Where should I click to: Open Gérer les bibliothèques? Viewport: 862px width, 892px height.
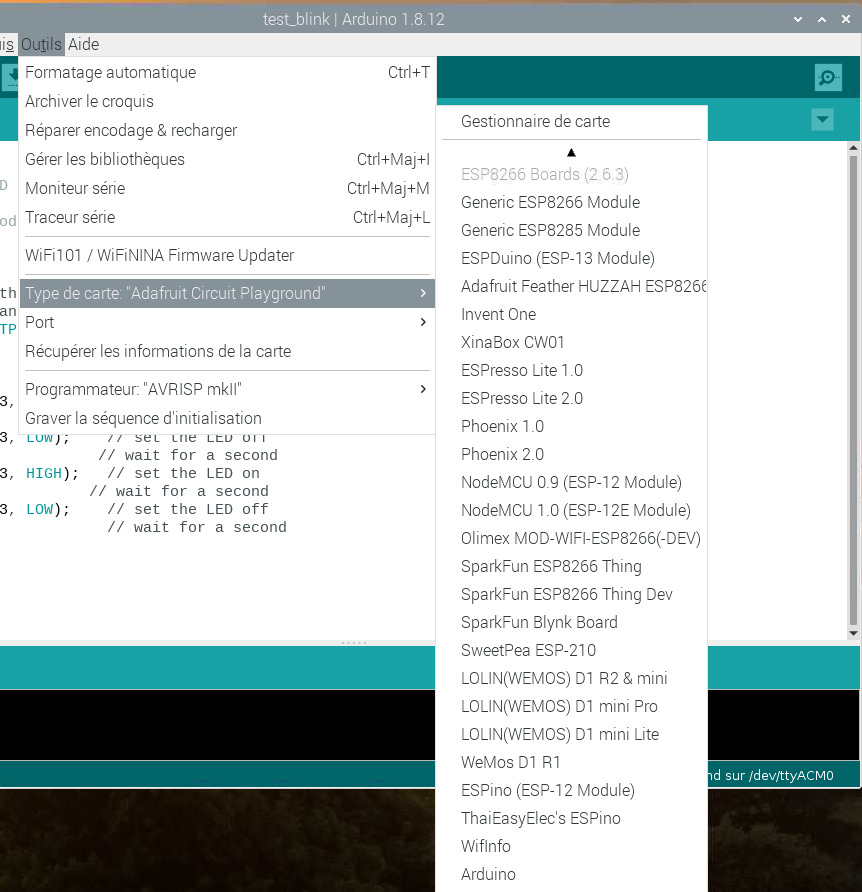coord(227,159)
